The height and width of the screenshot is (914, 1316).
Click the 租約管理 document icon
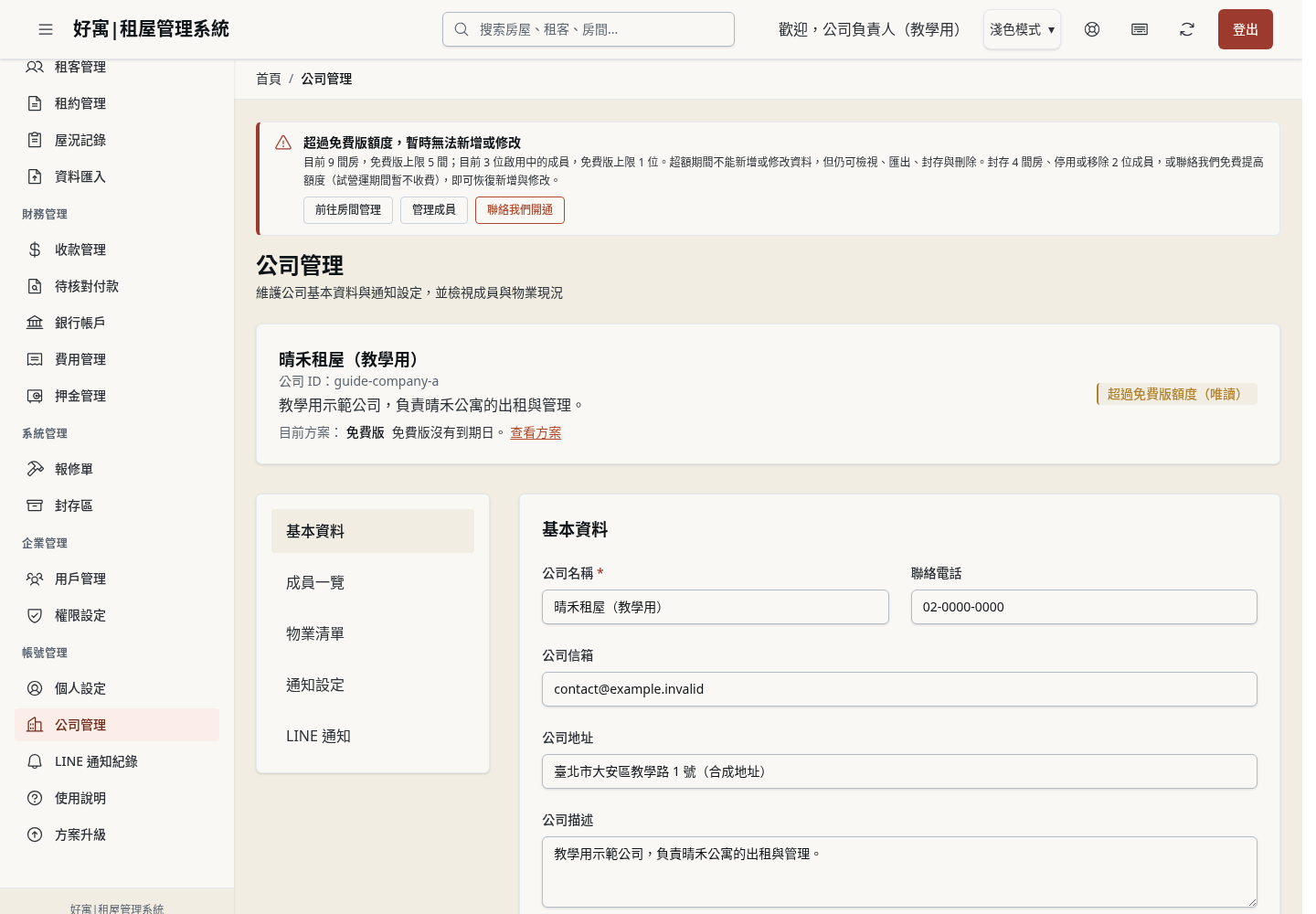pos(35,103)
